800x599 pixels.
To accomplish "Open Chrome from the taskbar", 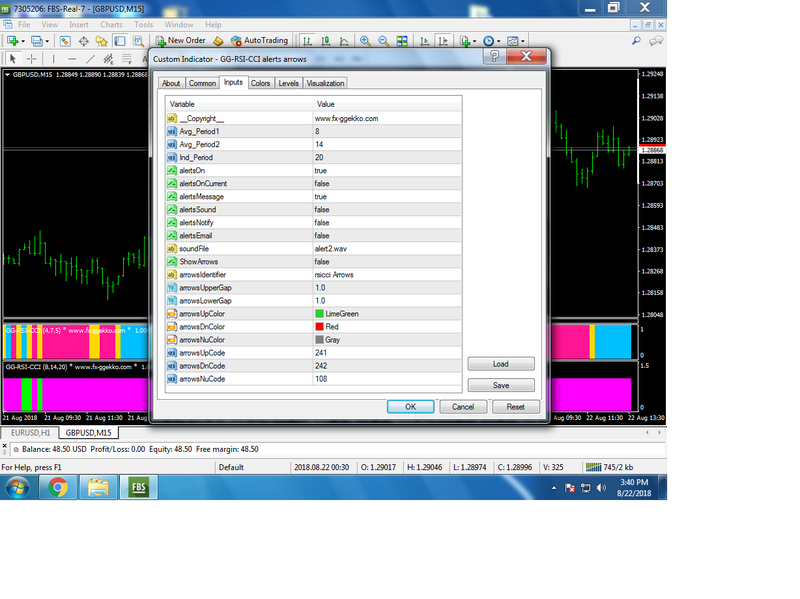I will (x=58, y=487).
